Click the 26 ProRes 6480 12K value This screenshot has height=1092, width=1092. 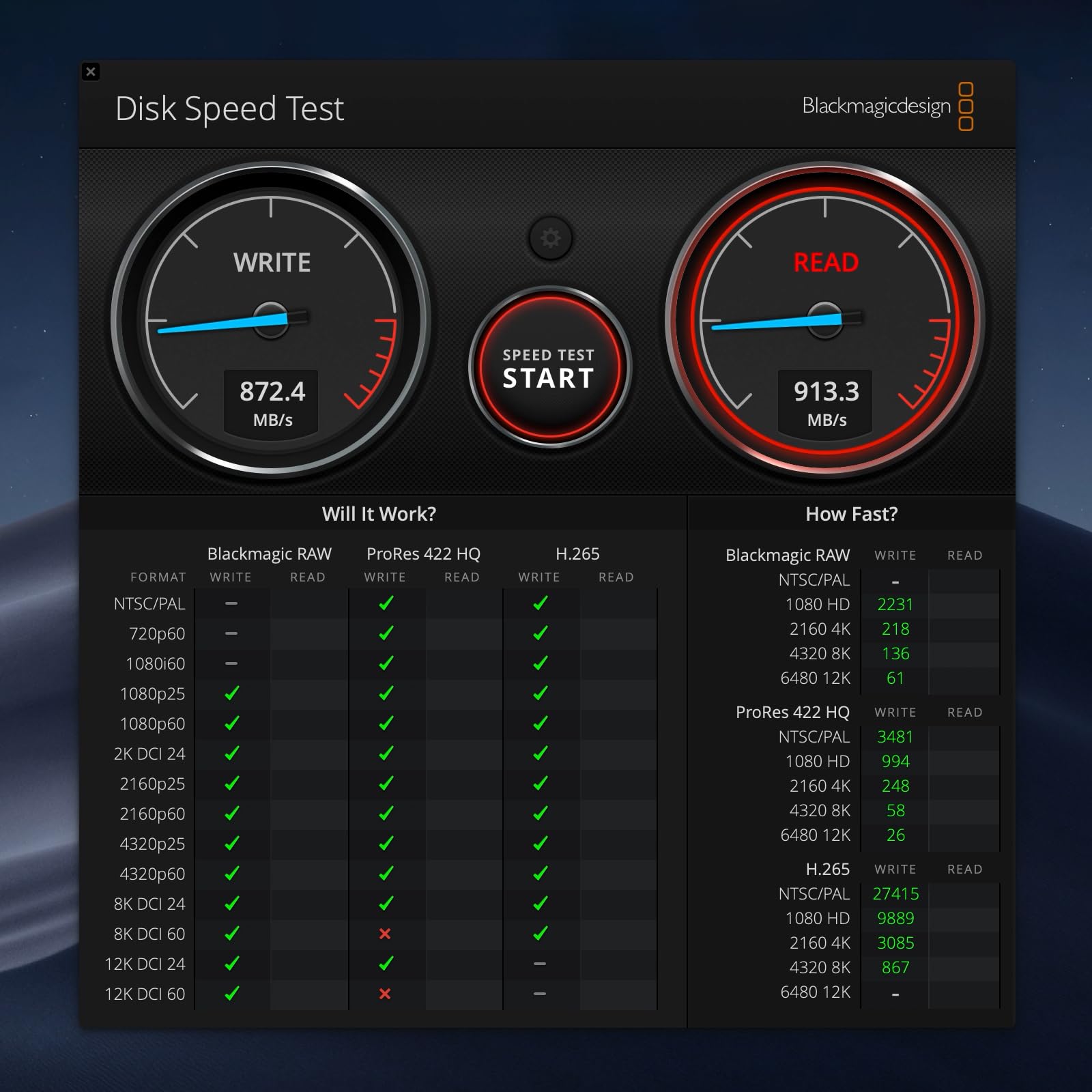[x=895, y=835]
